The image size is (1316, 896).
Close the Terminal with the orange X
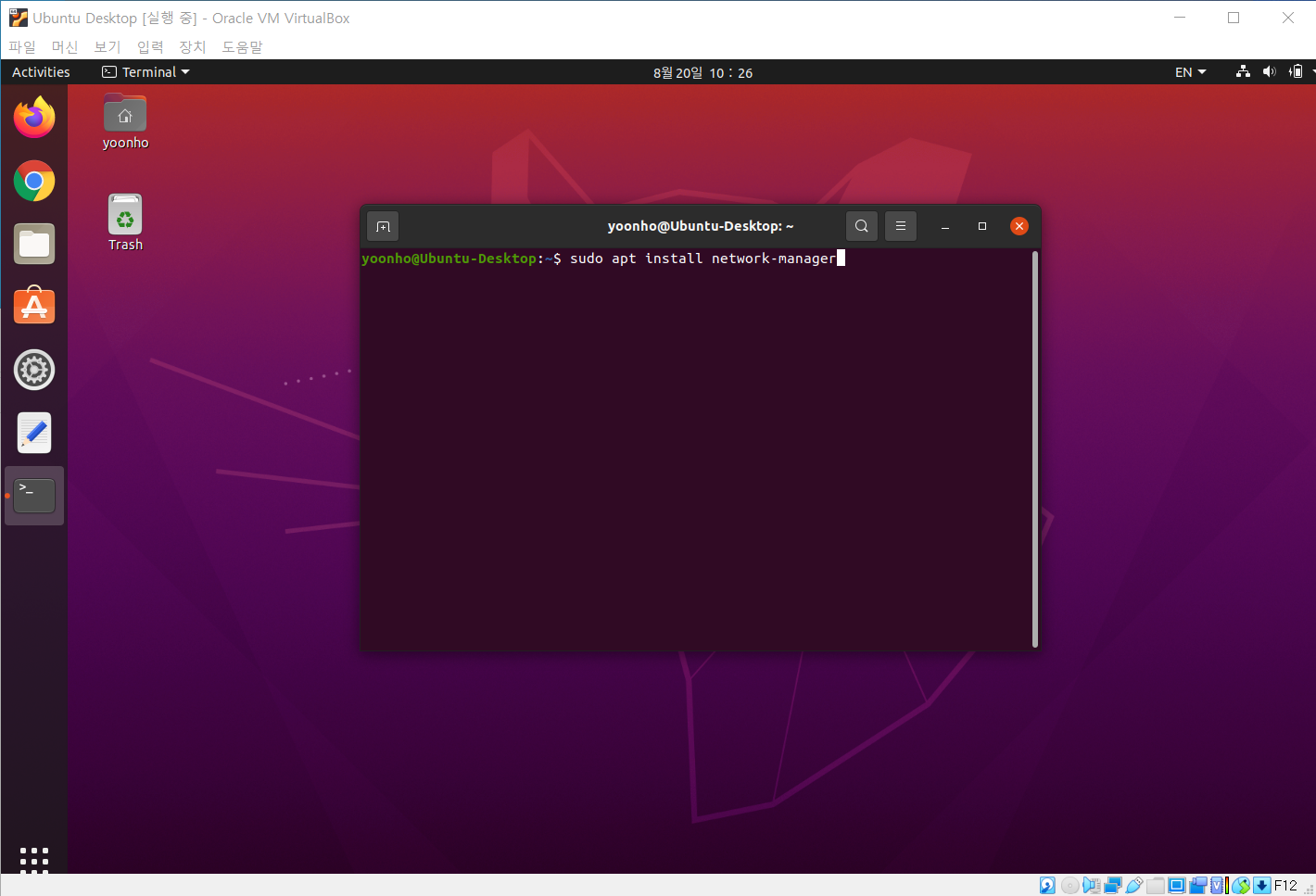[1019, 226]
